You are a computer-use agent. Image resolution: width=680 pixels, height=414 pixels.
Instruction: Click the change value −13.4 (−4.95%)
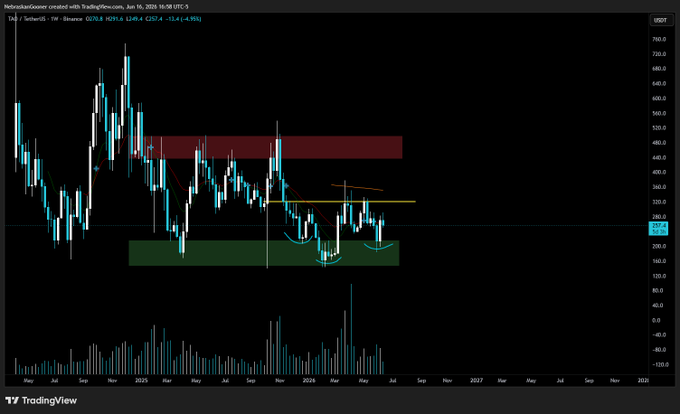184,19
